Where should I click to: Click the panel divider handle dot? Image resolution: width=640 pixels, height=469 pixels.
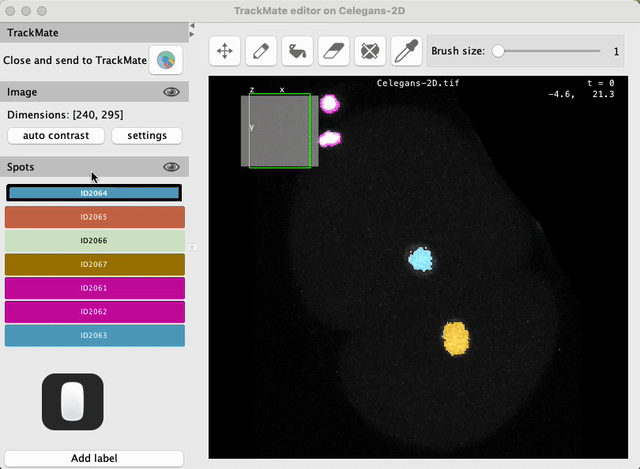point(192,247)
